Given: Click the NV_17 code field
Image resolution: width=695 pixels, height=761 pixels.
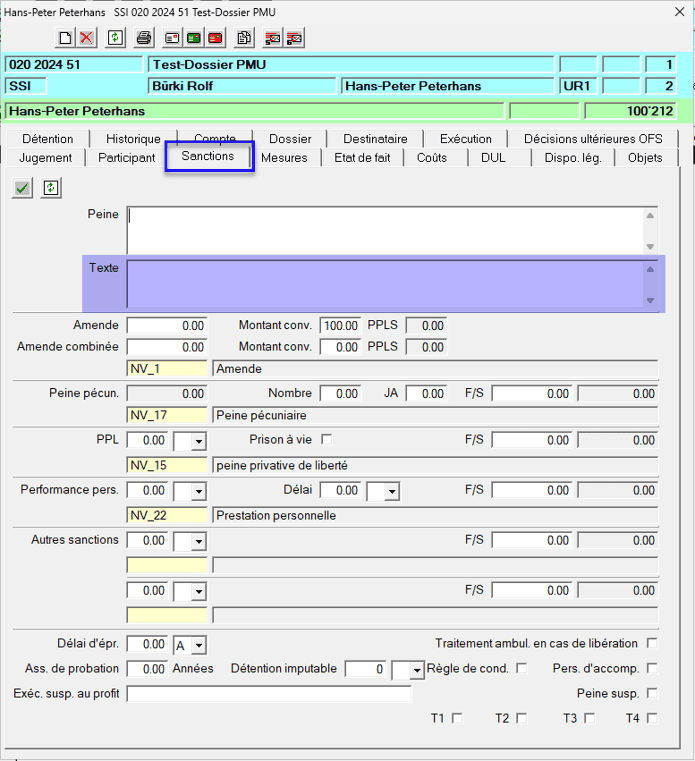Looking at the screenshot, I should coord(167,415).
